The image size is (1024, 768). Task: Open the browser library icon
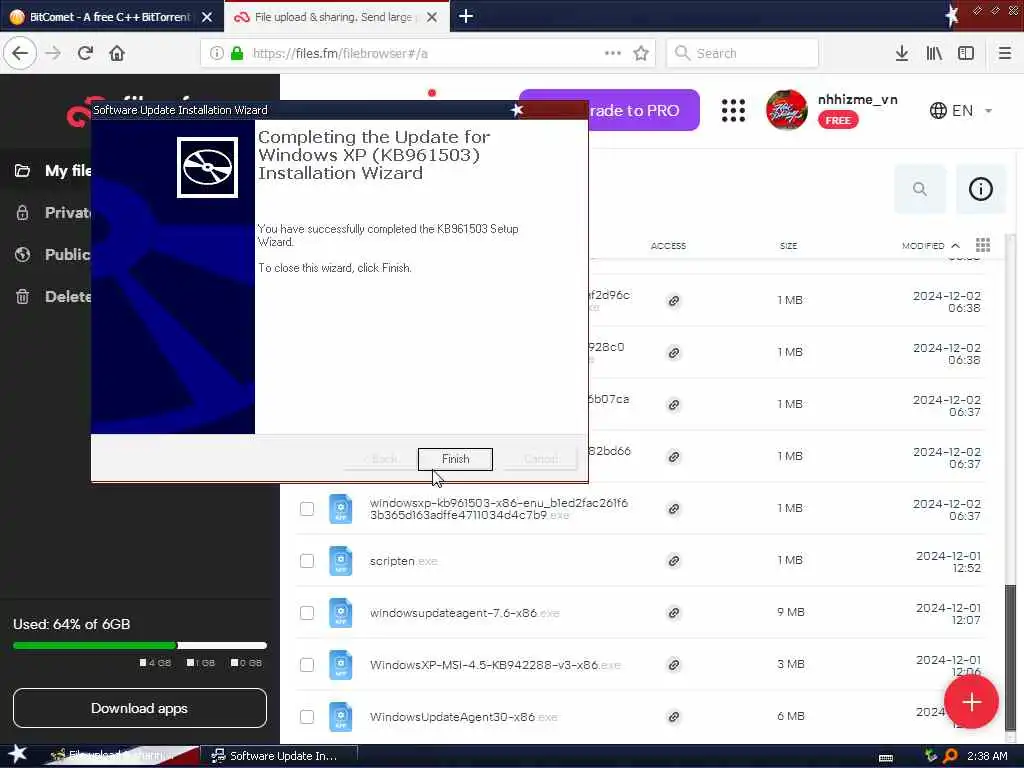point(934,54)
